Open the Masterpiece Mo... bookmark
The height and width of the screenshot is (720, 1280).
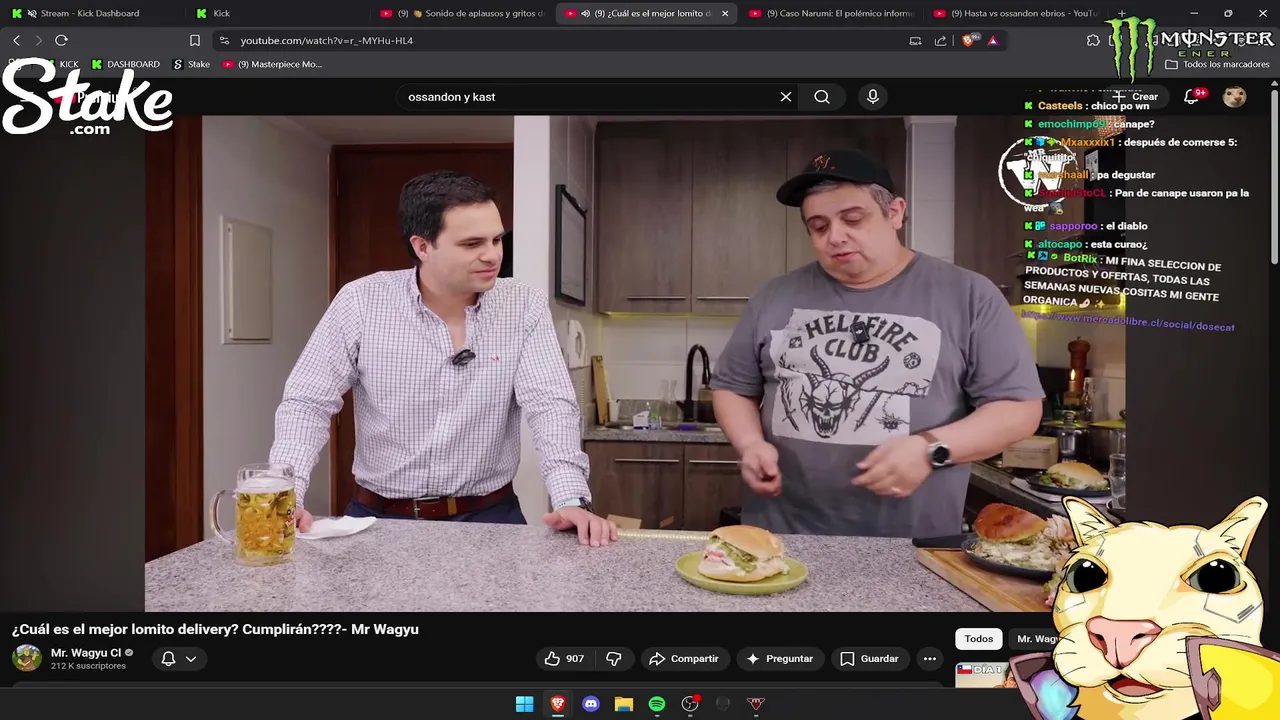click(273, 64)
